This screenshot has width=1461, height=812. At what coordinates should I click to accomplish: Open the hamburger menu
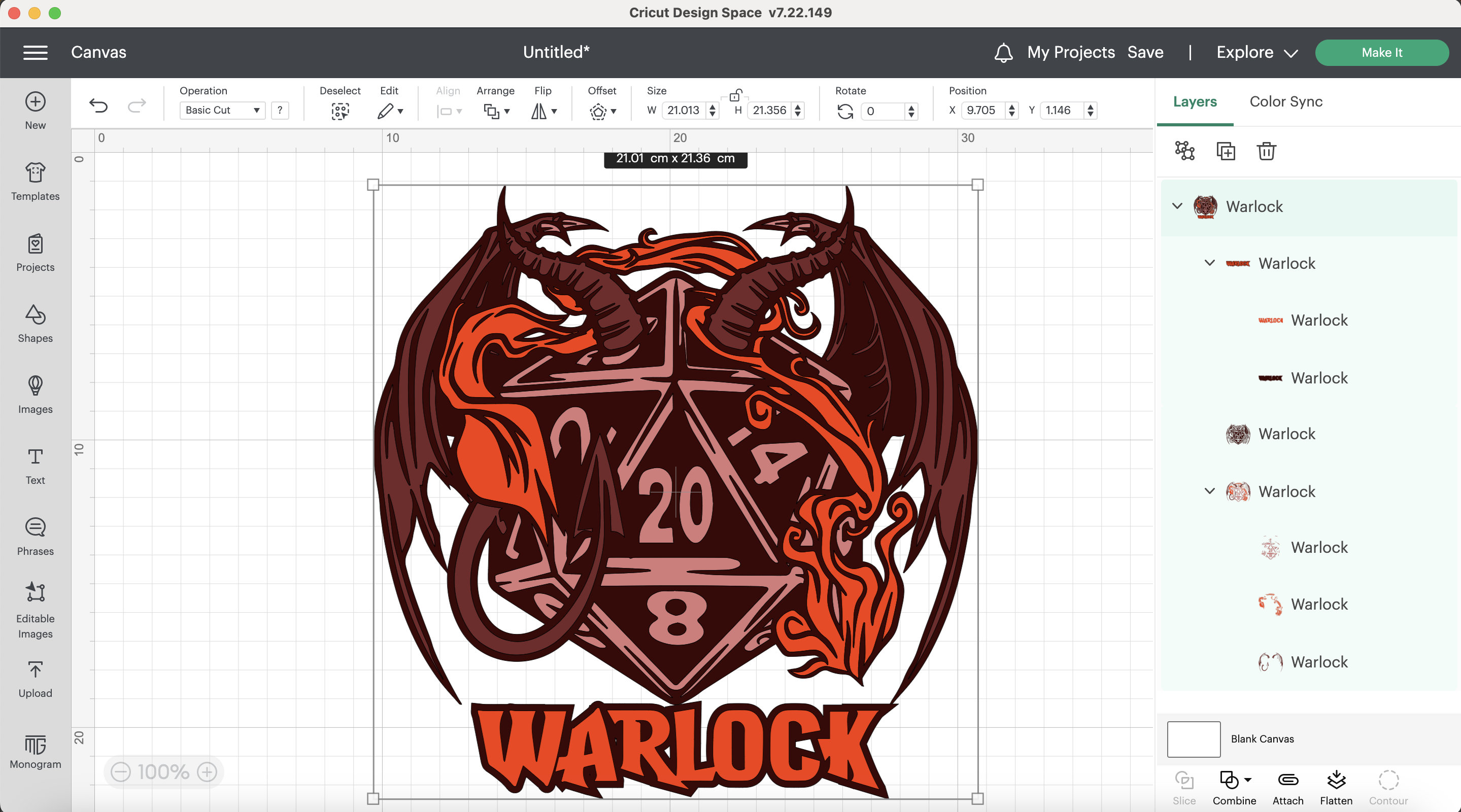35,52
